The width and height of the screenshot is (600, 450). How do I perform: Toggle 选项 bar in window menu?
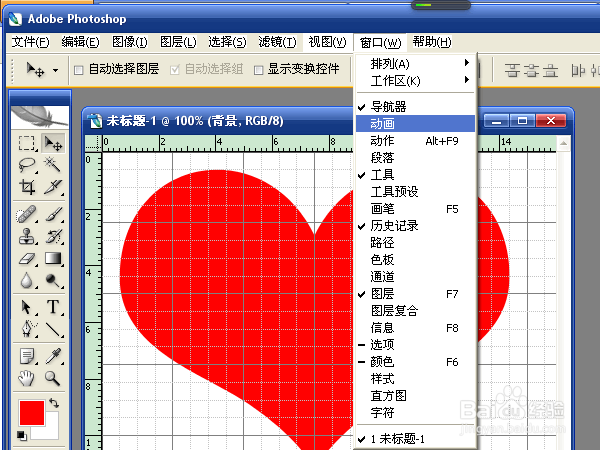pyautogui.click(x=416, y=345)
